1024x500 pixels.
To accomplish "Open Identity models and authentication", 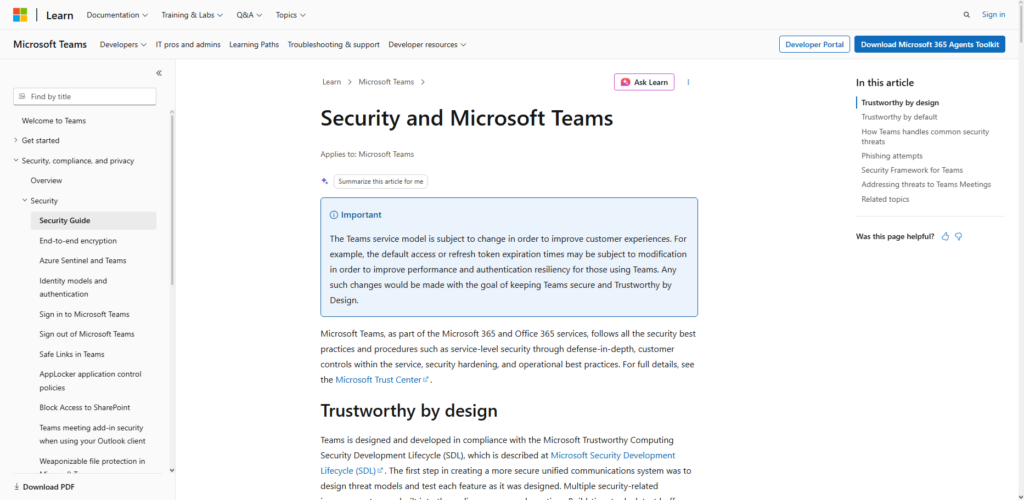I will (73, 287).
